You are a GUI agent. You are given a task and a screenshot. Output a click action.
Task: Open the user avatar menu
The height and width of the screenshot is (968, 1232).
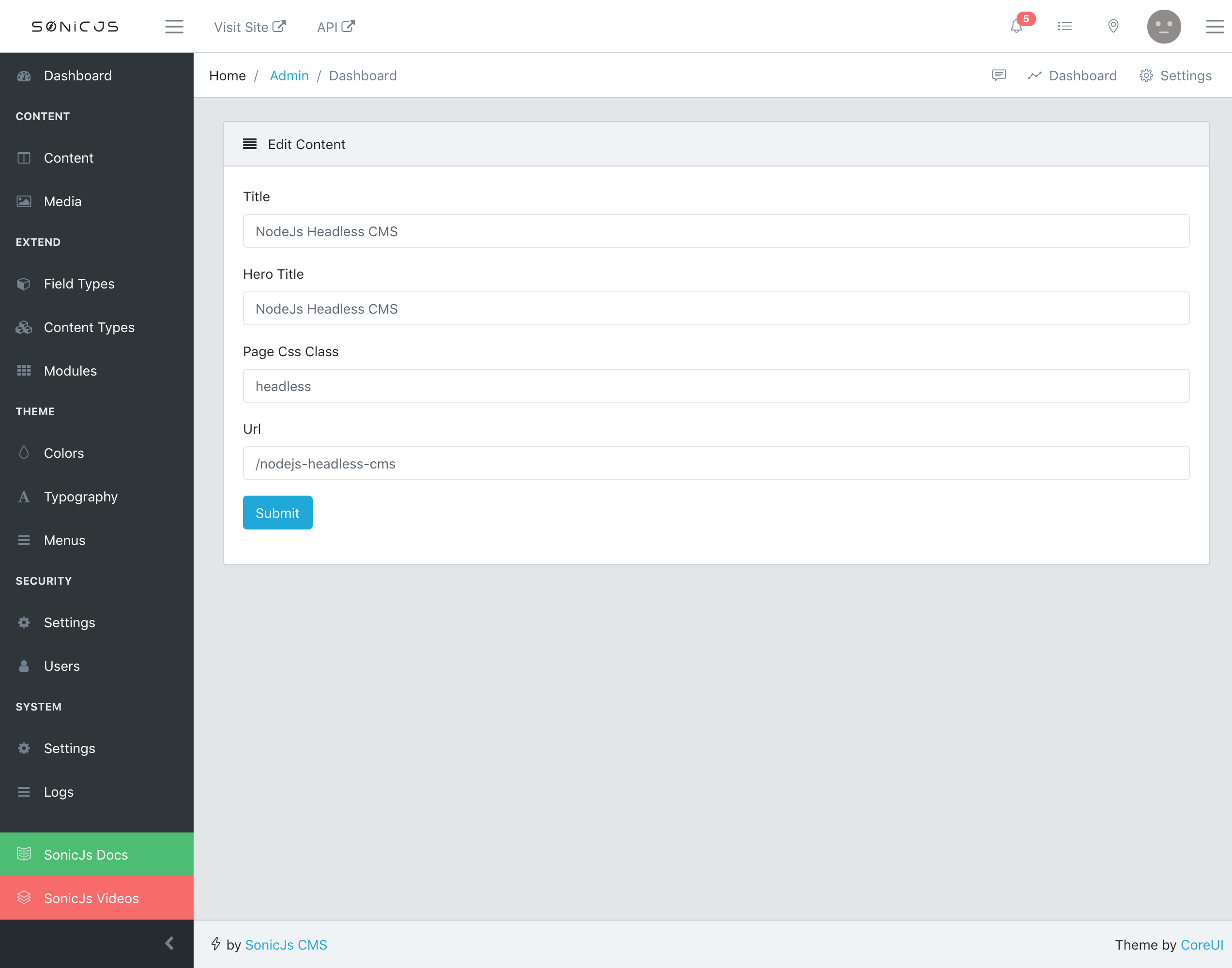(x=1164, y=26)
